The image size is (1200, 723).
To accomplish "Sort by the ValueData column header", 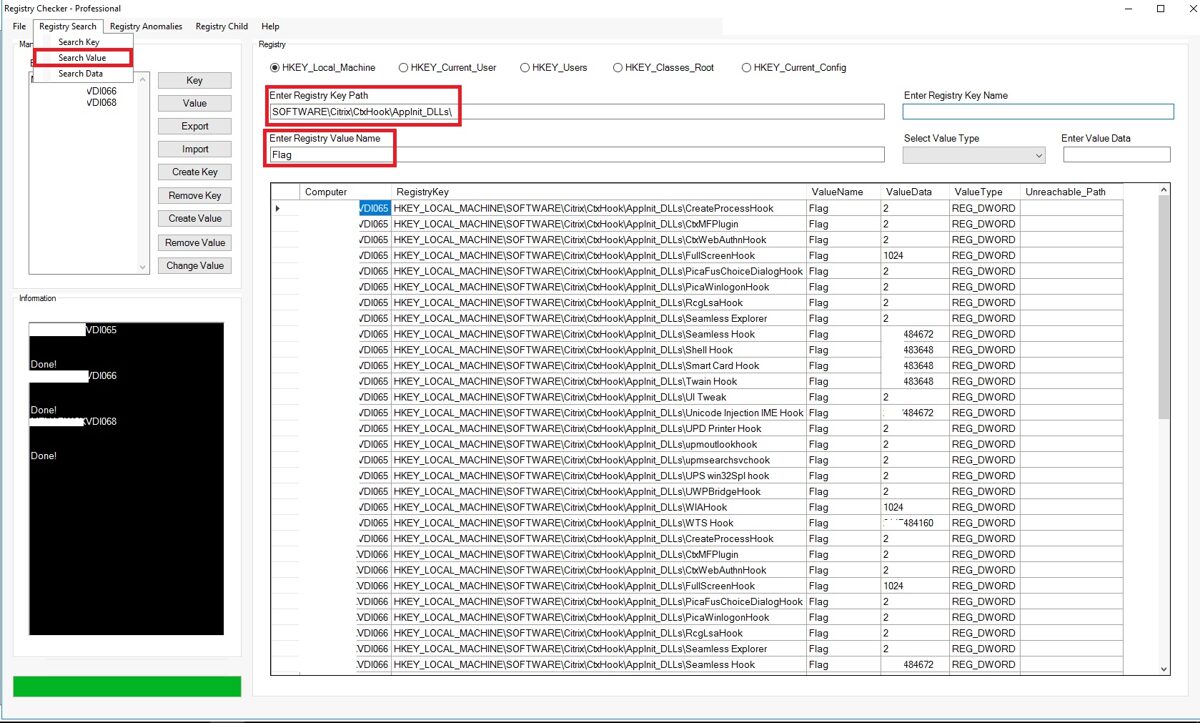I will [x=914, y=192].
